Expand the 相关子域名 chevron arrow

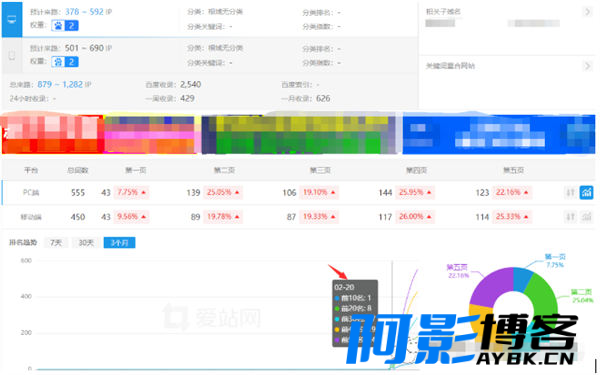point(587,12)
